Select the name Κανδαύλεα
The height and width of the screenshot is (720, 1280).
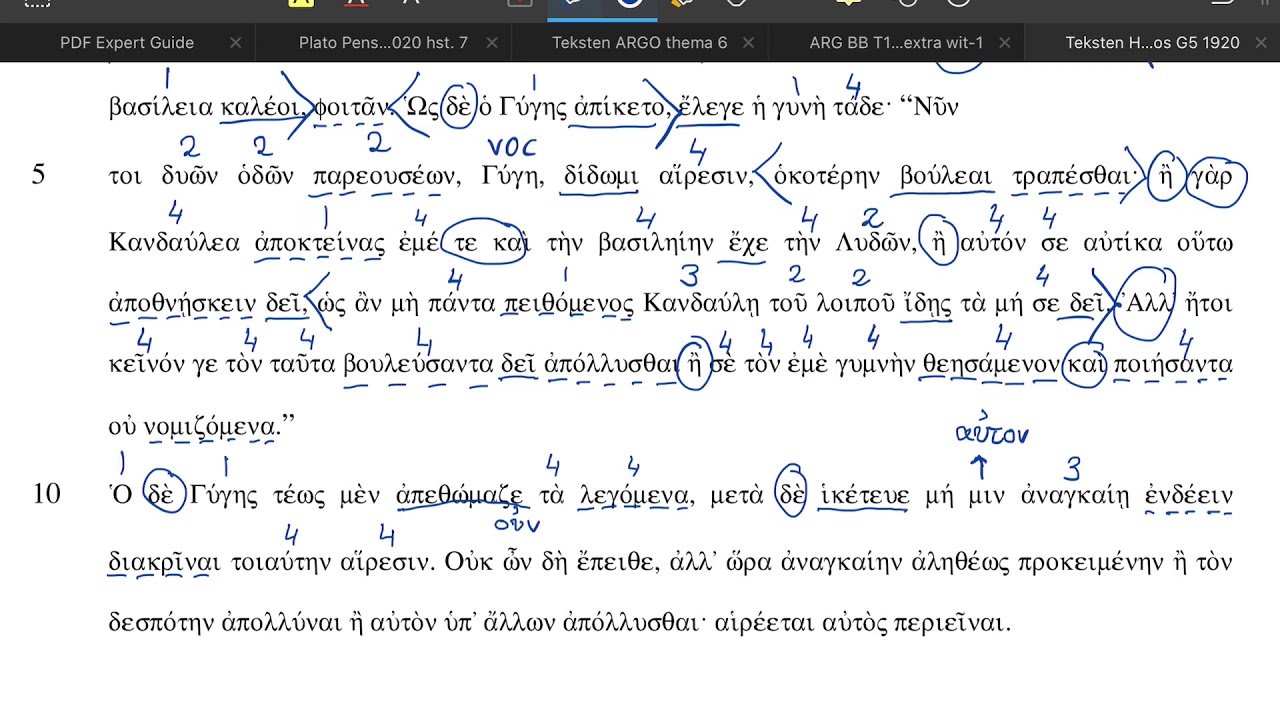coord(174,242)
